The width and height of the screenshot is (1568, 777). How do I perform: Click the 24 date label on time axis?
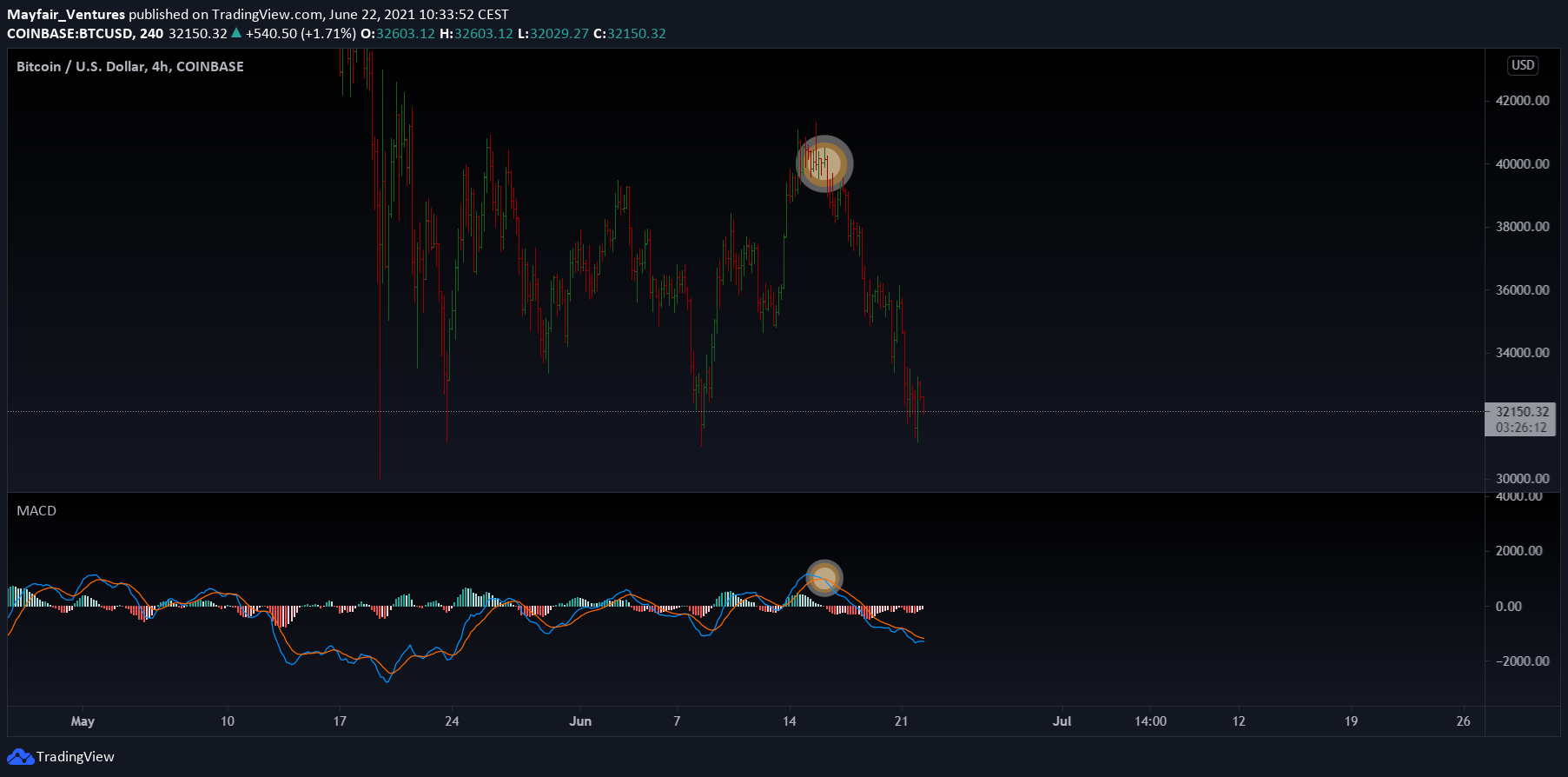(x=452, y=721)
